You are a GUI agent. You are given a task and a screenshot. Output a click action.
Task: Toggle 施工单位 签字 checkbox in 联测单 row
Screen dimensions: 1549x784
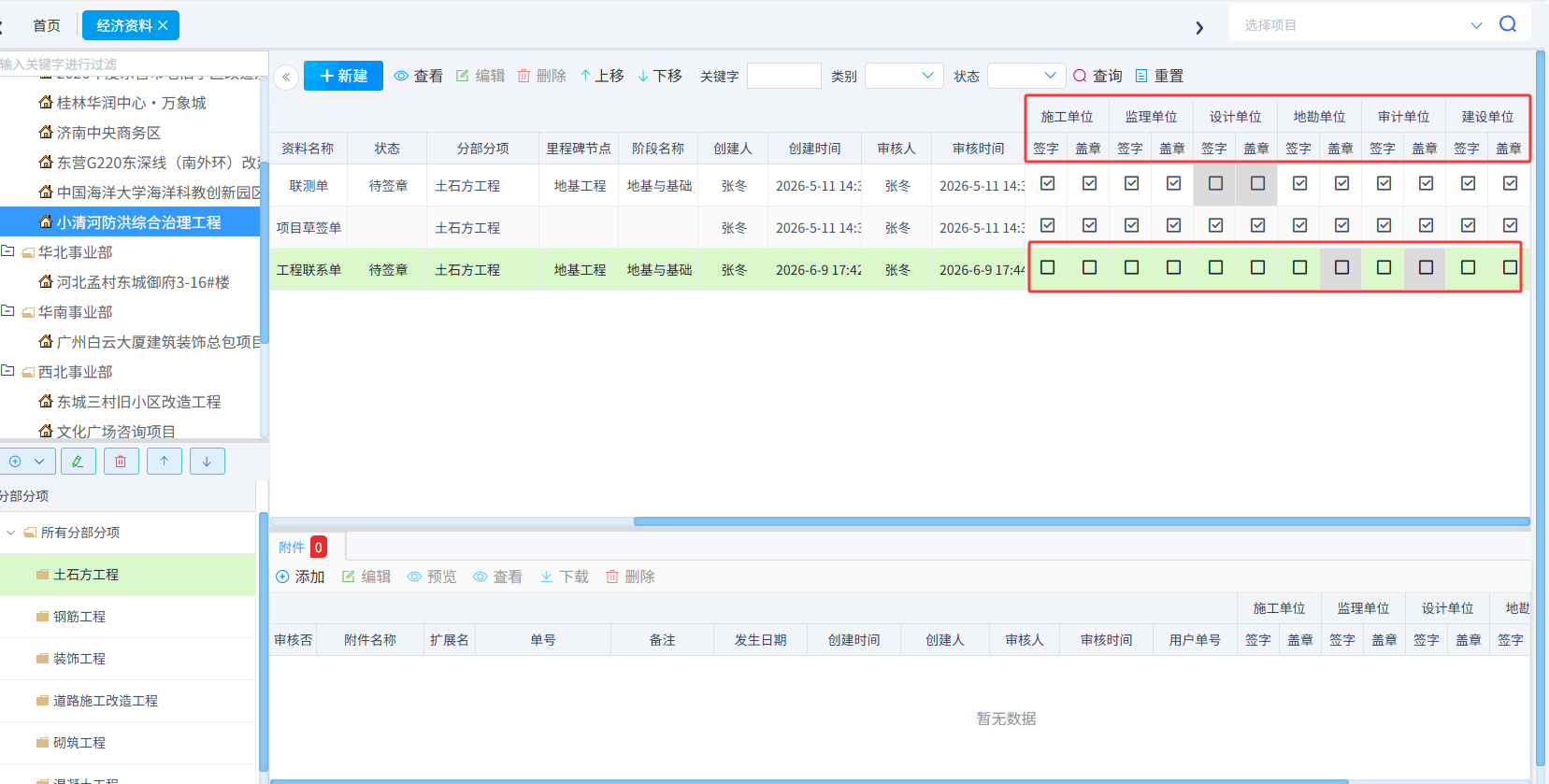(1048, 183)
